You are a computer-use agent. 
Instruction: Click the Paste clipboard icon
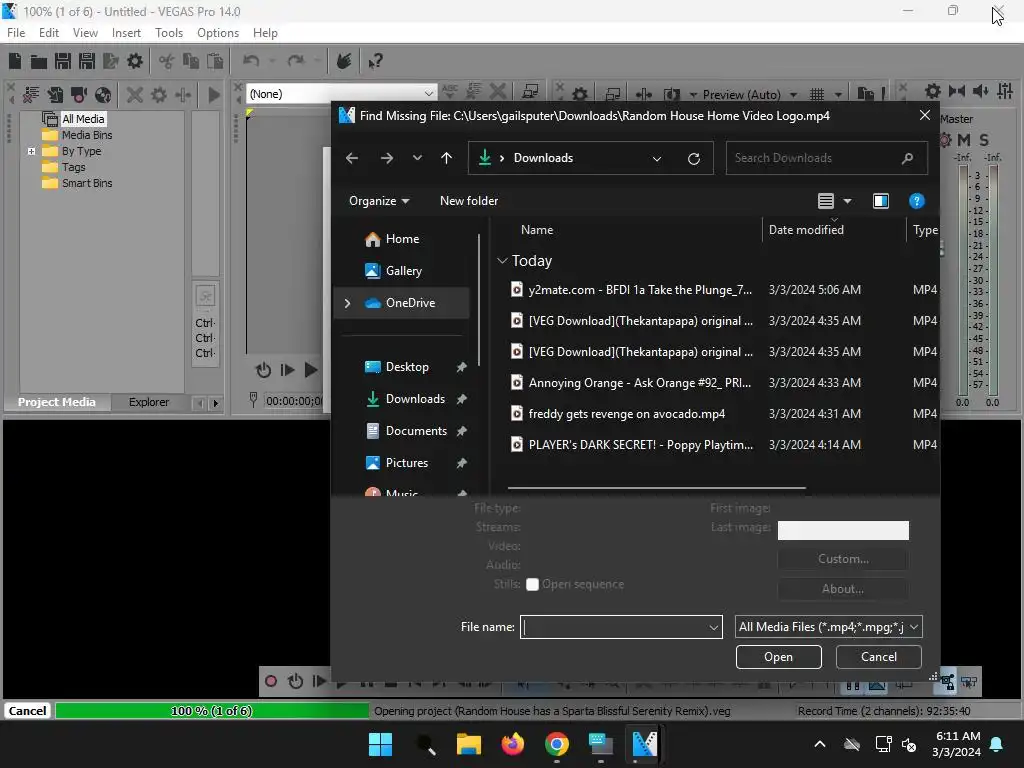click(215, 61)
